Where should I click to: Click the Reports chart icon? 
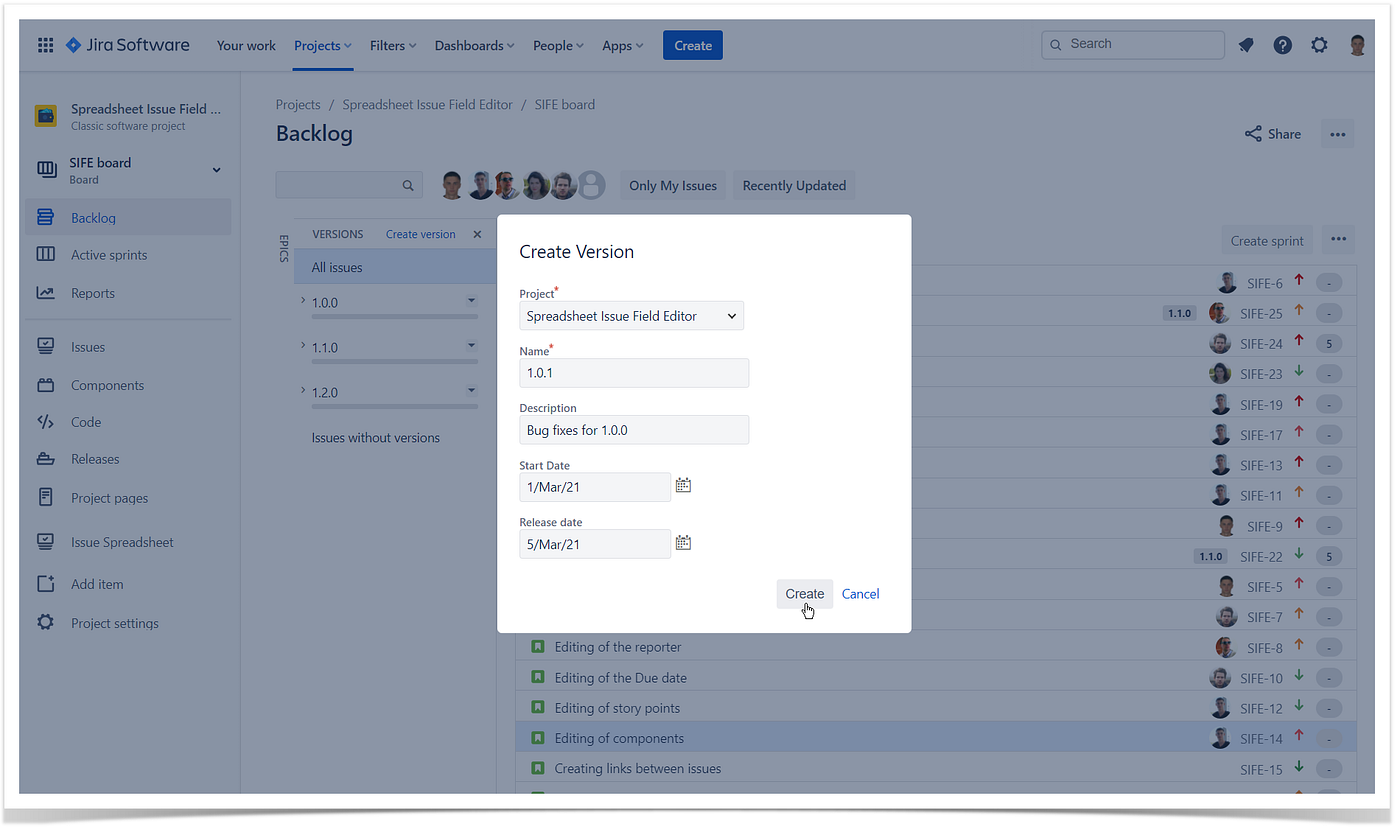[45, 293]
